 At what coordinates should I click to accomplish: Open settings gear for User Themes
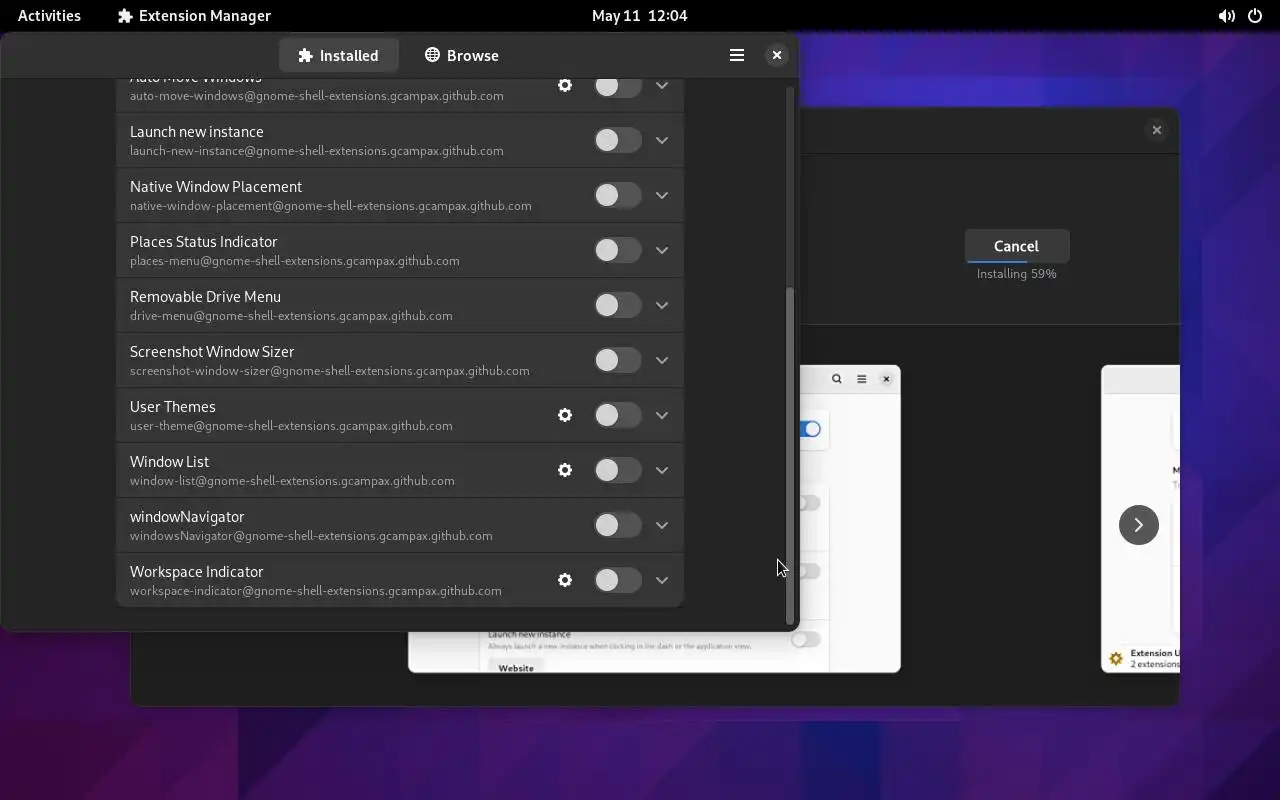[x=565, y=415]
